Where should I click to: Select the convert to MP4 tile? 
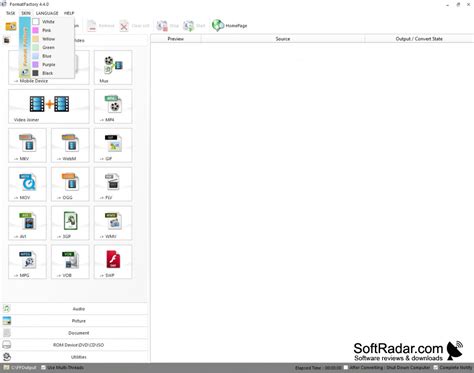113,106
